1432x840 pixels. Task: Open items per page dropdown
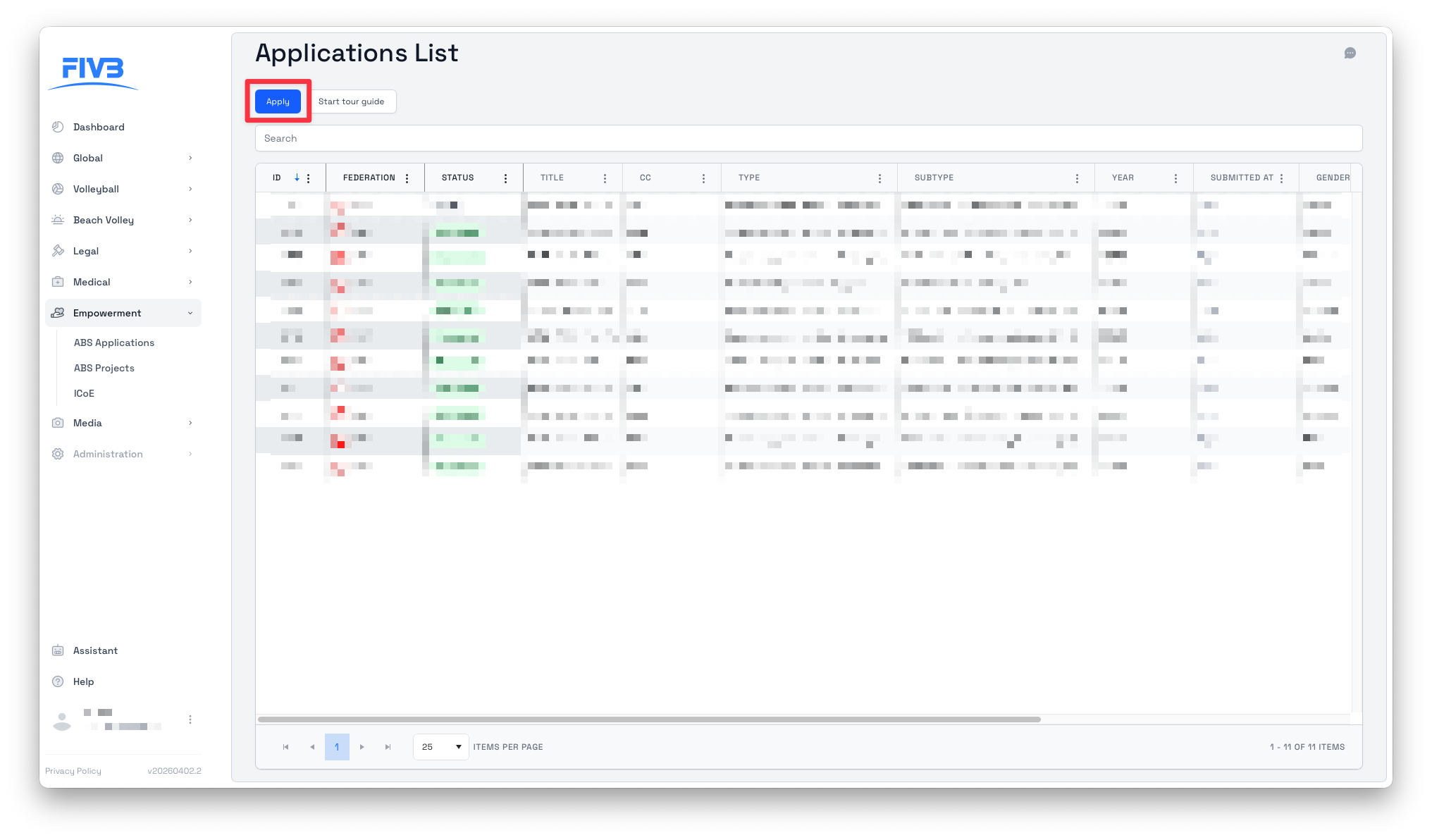pos(441,747)
